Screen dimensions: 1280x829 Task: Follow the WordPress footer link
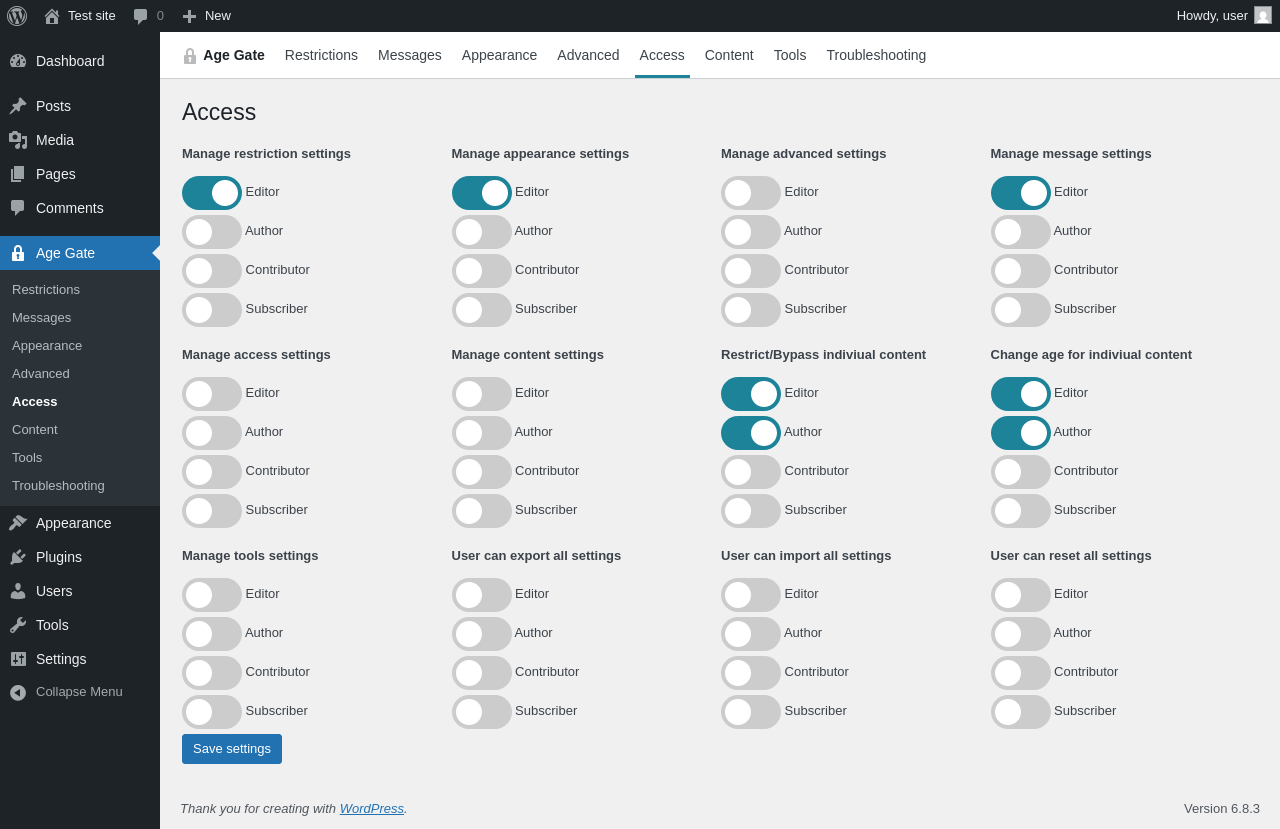[372, 808]
